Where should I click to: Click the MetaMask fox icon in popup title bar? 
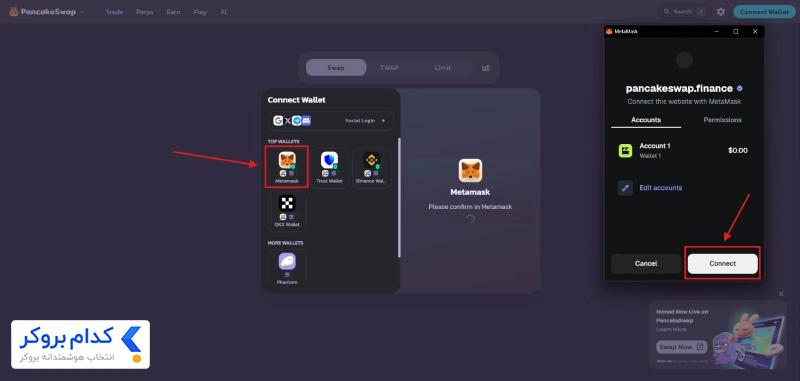point(609,32)
